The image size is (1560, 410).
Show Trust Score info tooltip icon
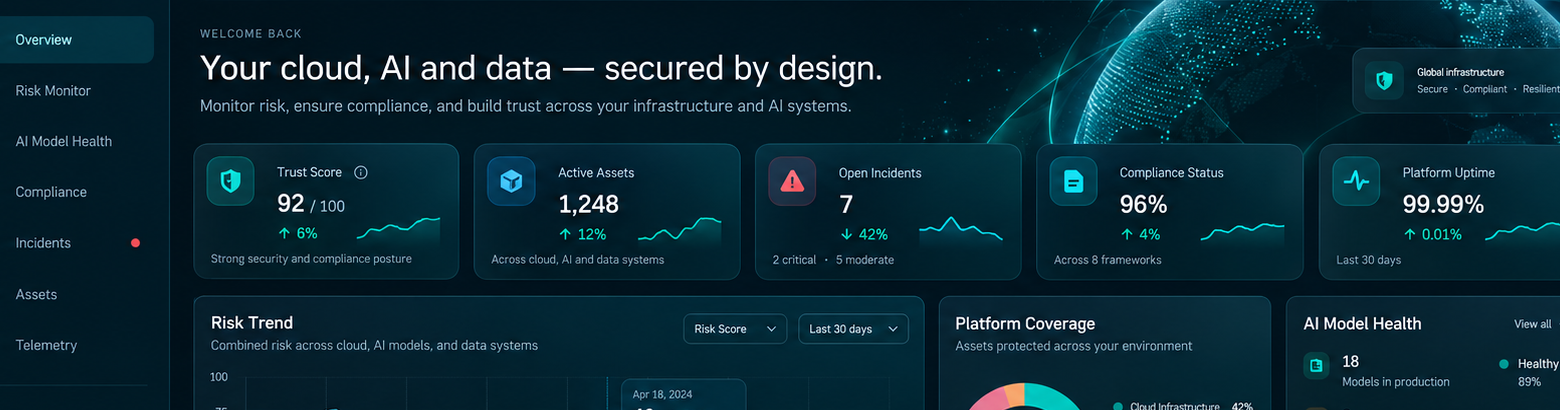coord(361,172)
